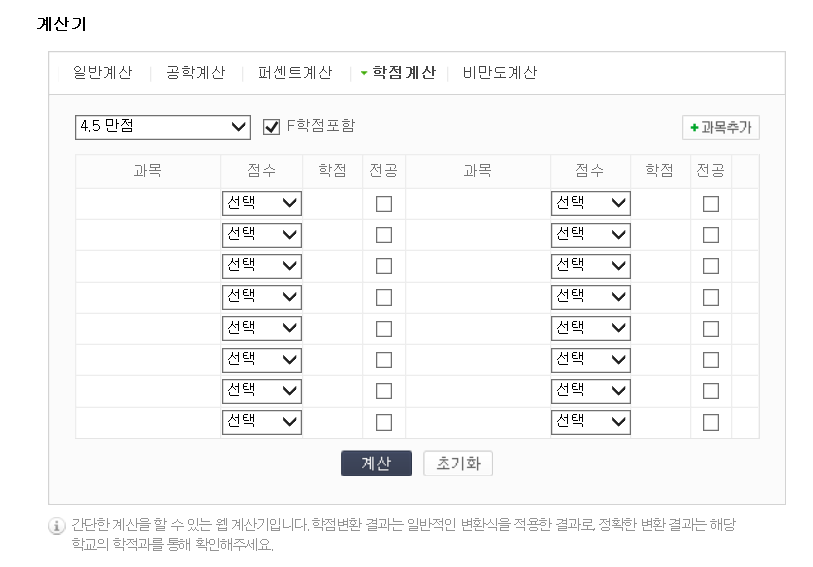
Task: Uncheck the F학점포함 checkbox
Action: [x=271, y=126]
